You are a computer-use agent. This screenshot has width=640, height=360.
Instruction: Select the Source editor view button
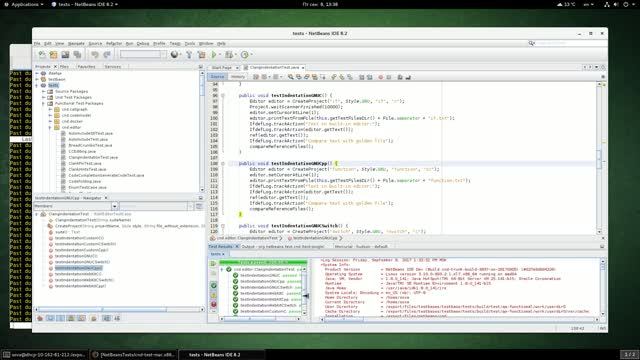[217, 77]
